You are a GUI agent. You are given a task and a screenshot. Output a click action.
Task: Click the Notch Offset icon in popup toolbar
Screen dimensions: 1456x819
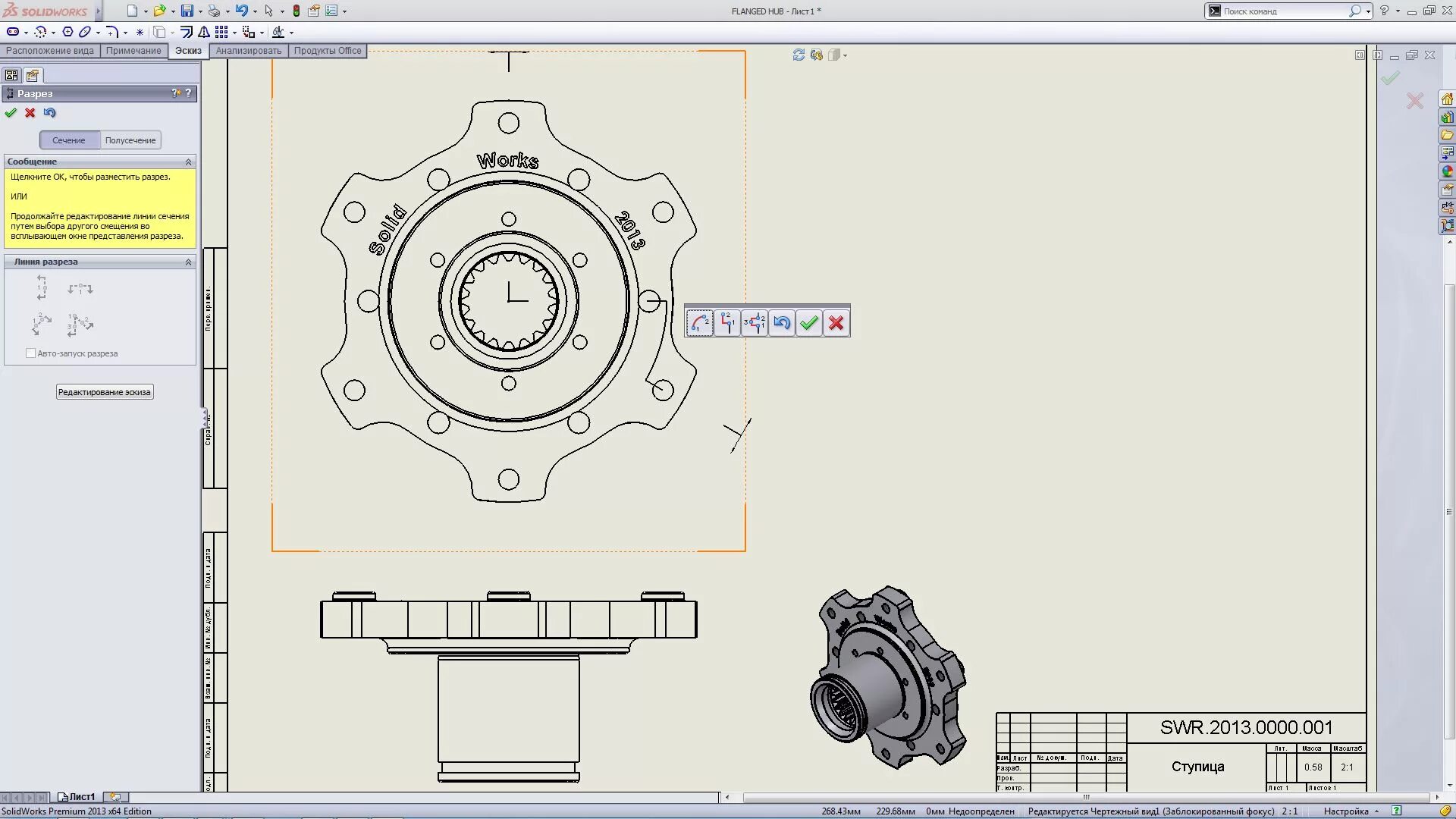755,323
